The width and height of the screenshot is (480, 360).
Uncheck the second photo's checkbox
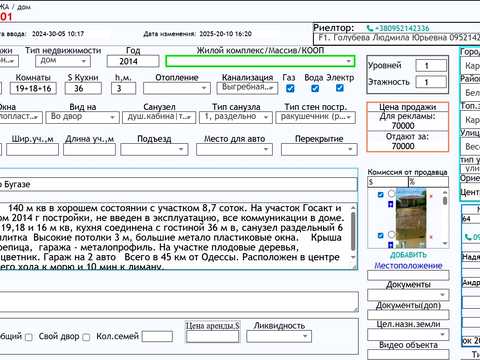tap(381, 236)
